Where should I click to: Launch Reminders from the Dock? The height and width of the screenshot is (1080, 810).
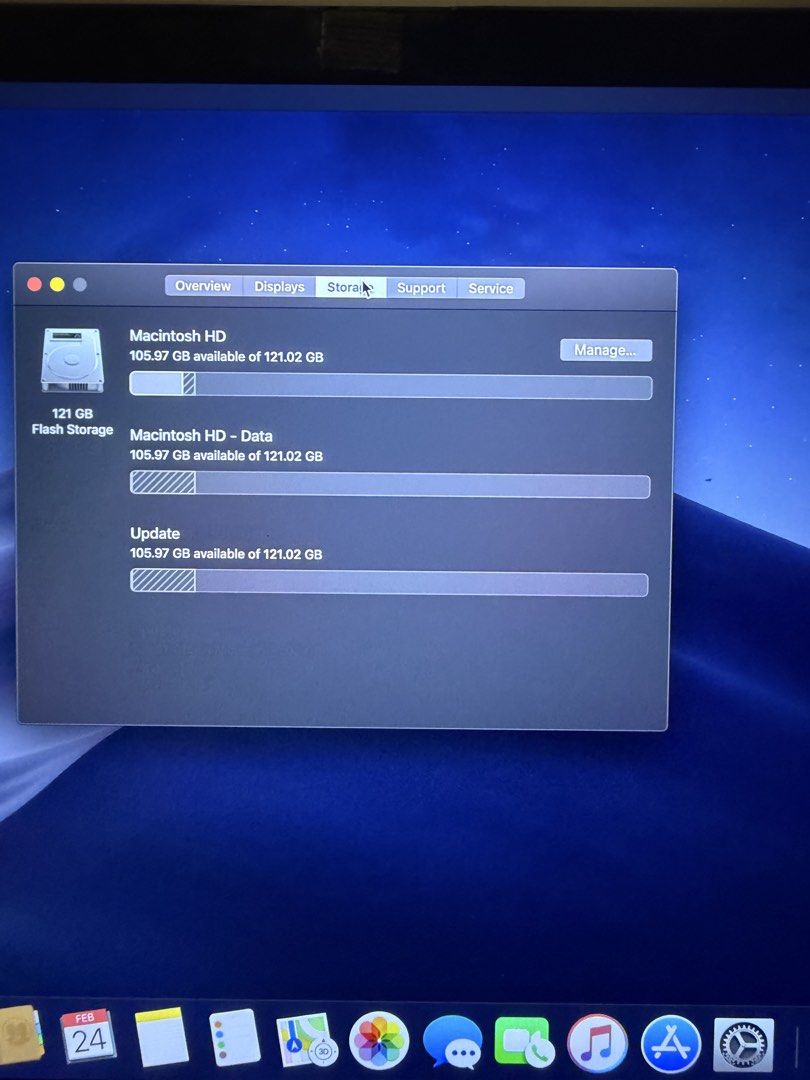click(x=234, y=1038)
